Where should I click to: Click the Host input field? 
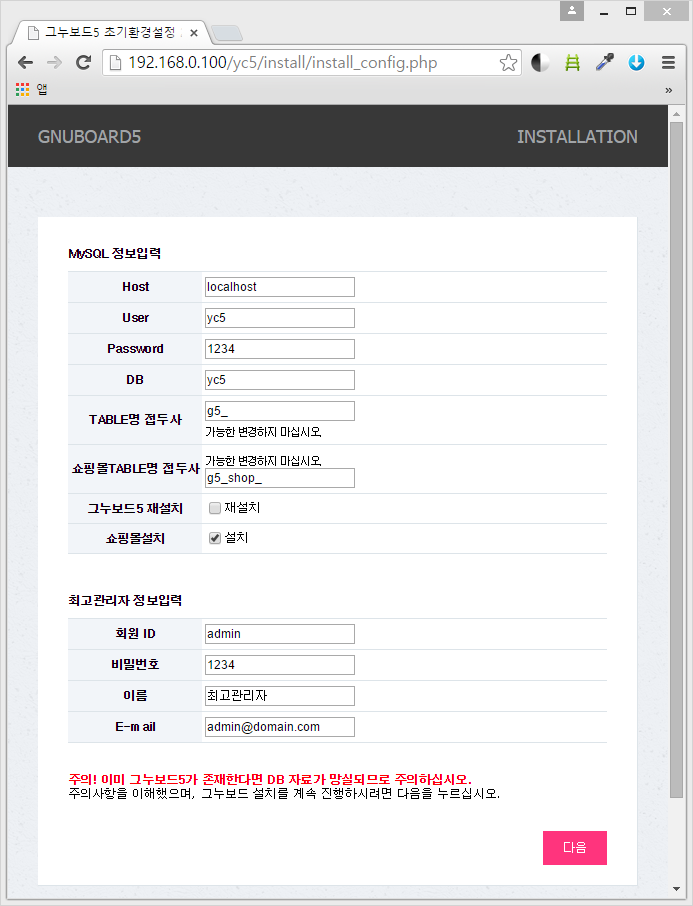(x=280, y=287)
